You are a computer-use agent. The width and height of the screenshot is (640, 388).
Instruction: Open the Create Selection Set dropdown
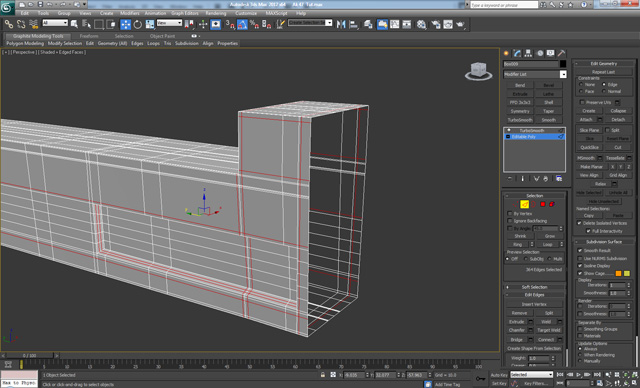(310, 23)
